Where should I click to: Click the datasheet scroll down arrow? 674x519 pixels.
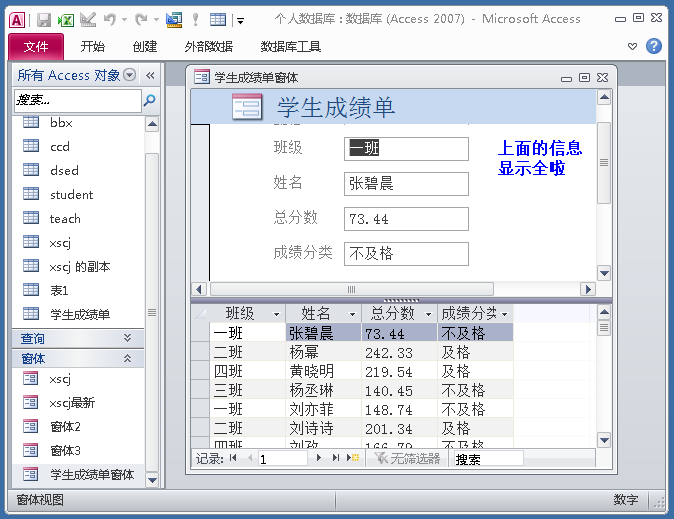coord(604,440)
